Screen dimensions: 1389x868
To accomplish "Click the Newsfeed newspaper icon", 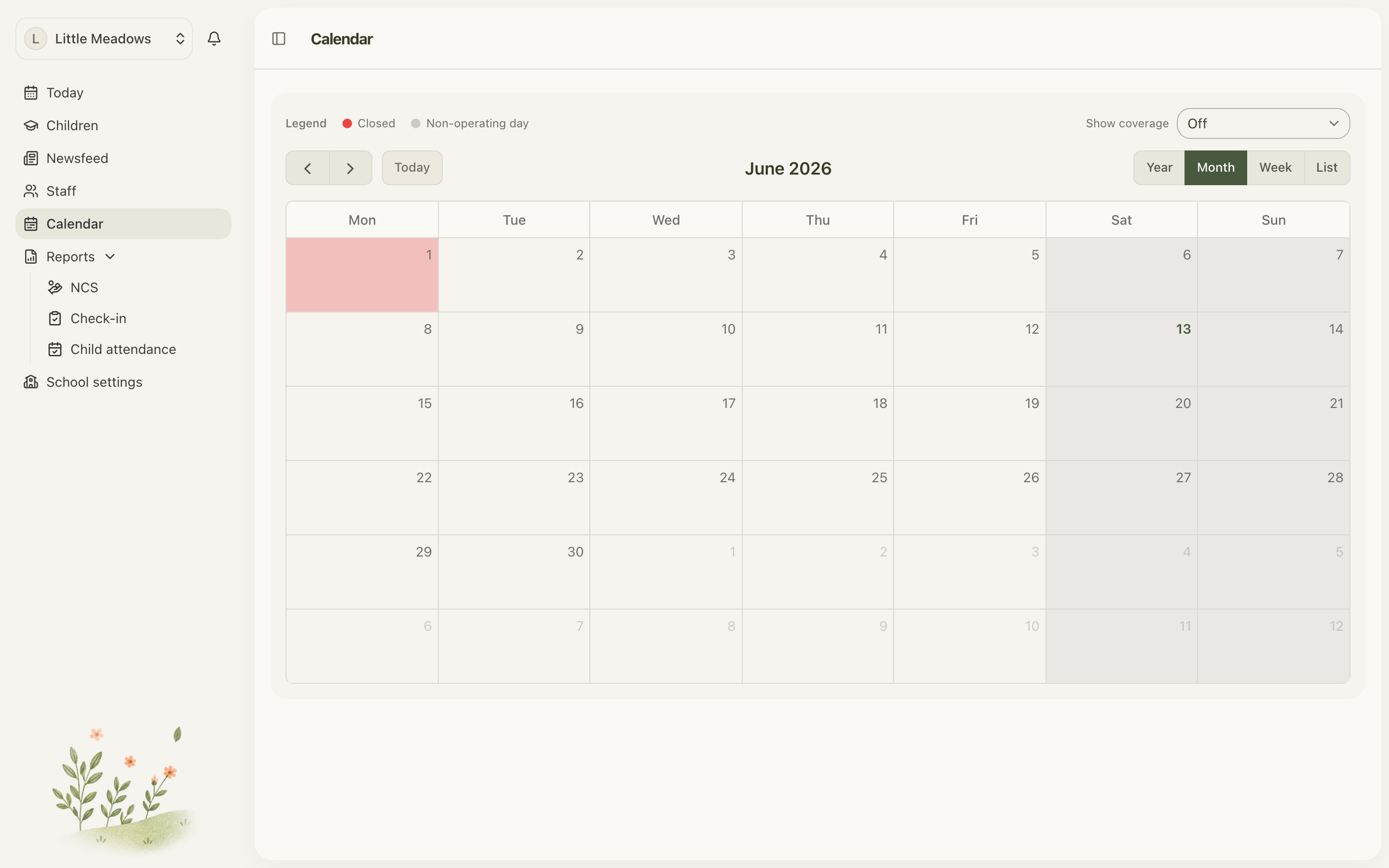I will click(31, 158).
